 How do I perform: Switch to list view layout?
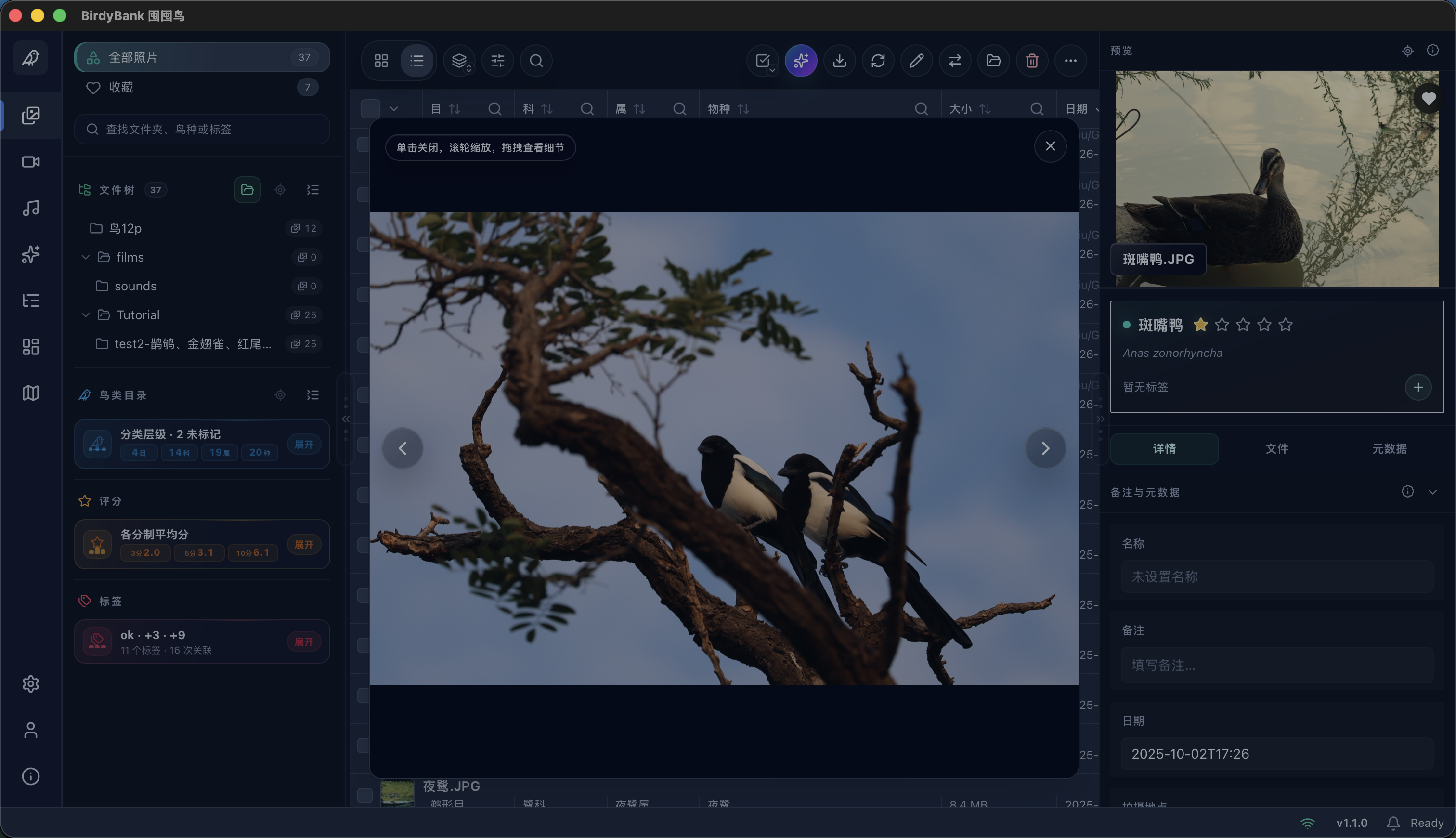click(417, 60)
